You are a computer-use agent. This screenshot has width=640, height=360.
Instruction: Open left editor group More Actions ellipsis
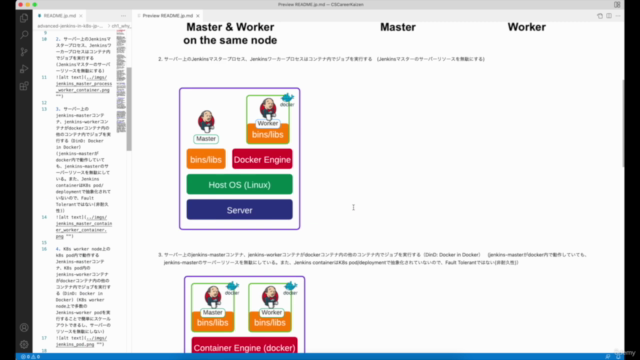[x=123, y=16]
